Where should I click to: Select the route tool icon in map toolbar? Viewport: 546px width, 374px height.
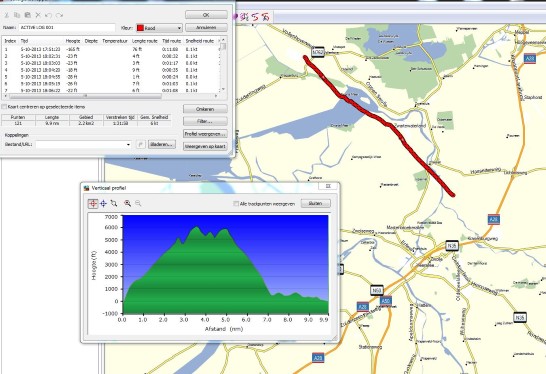pos(255,17)
